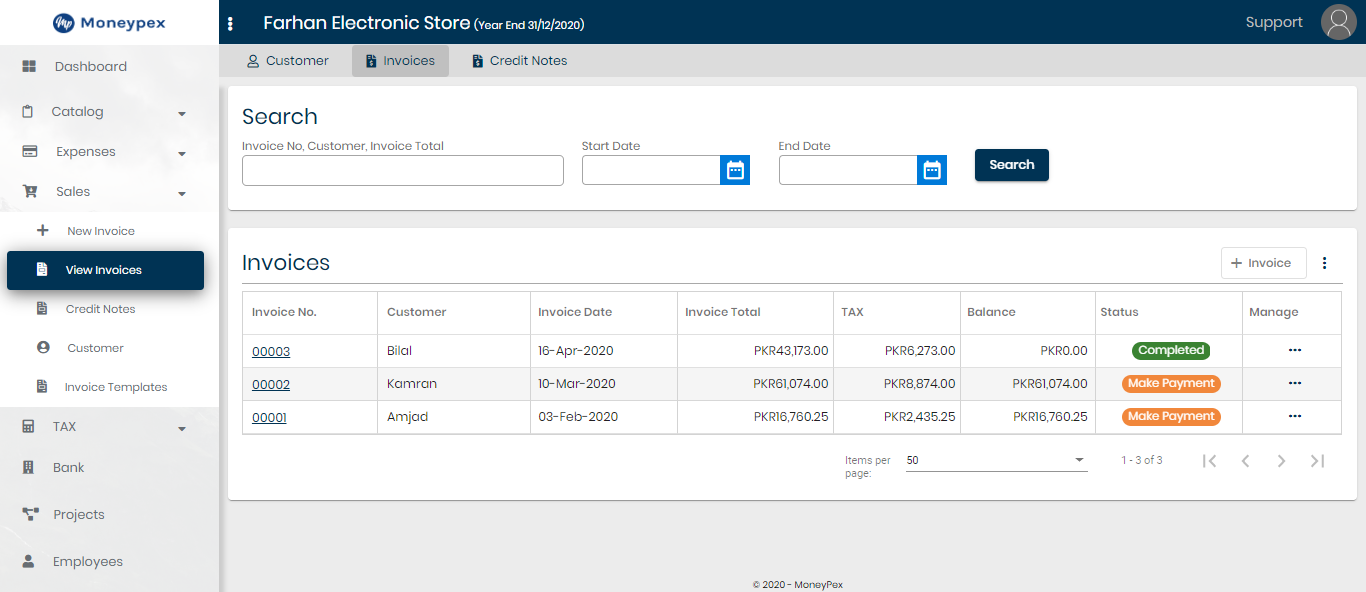Viewport: 1366px width, 592px height.
Task: Click the Invoice Templates document icon
Action: (42, 386)
